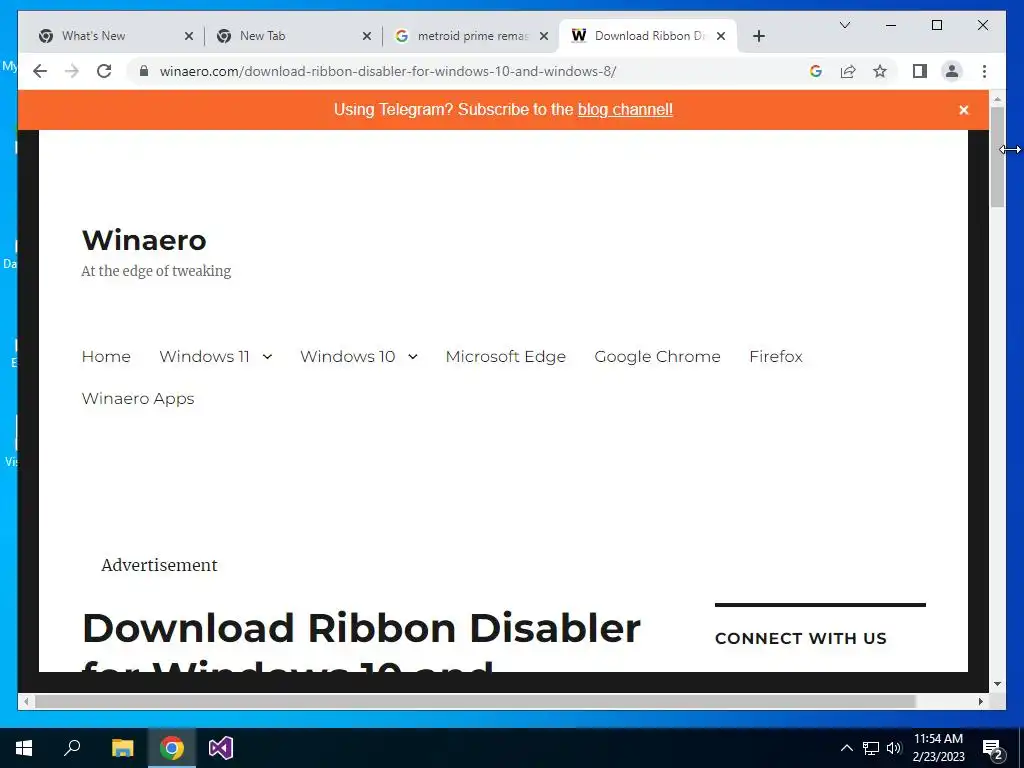Show hidden tray icons
The image size is (1024, 768).
pyautogui.click(x=846, y=748)
